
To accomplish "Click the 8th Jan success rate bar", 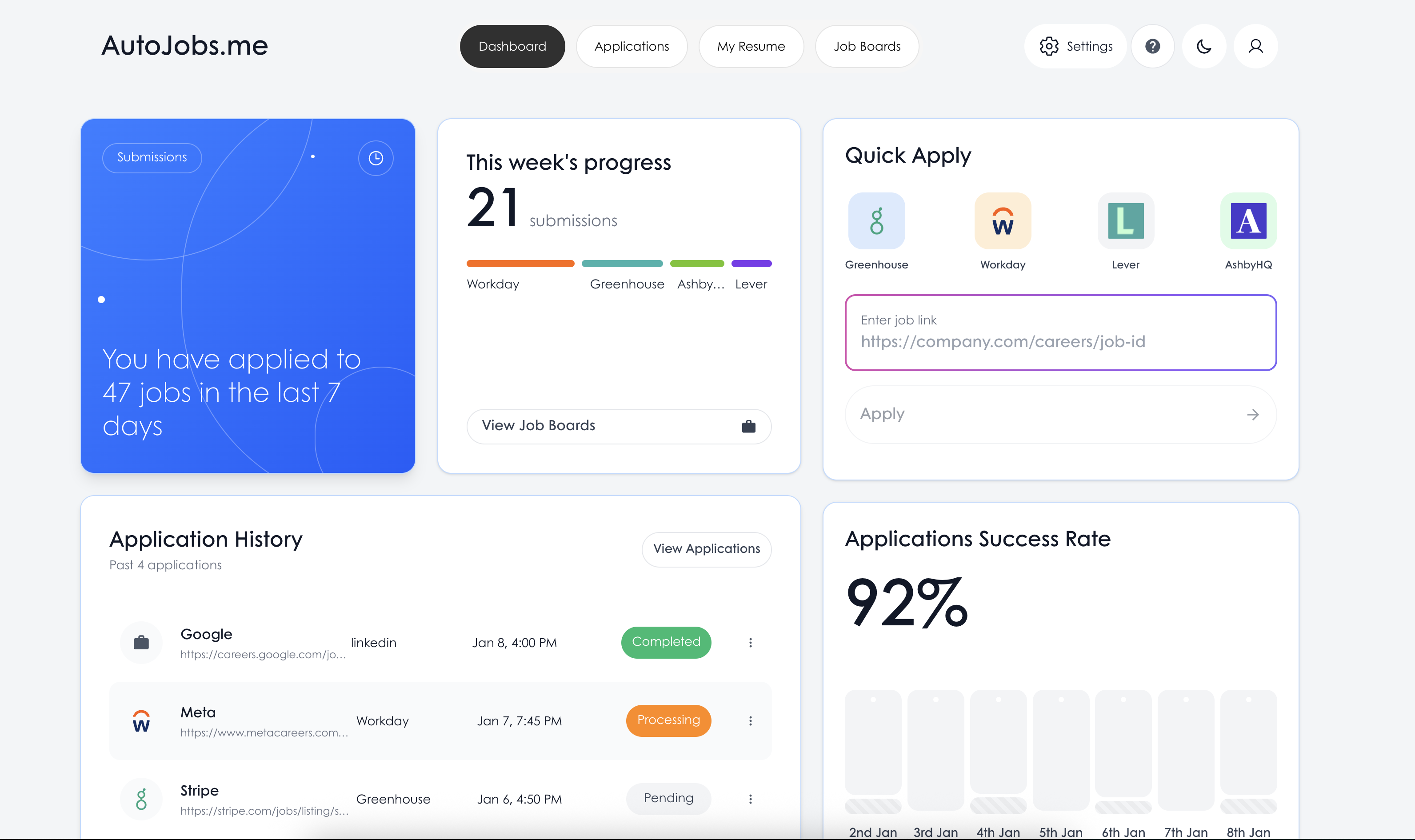I will click(x=1248, y=743).
